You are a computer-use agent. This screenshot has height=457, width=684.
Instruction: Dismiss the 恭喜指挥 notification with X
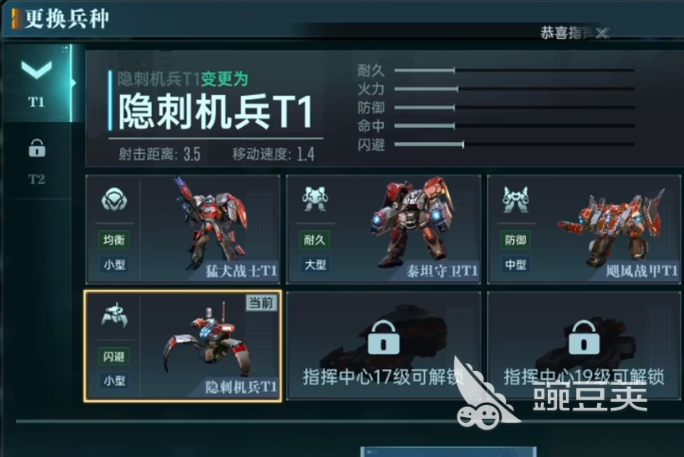[602, 33]
